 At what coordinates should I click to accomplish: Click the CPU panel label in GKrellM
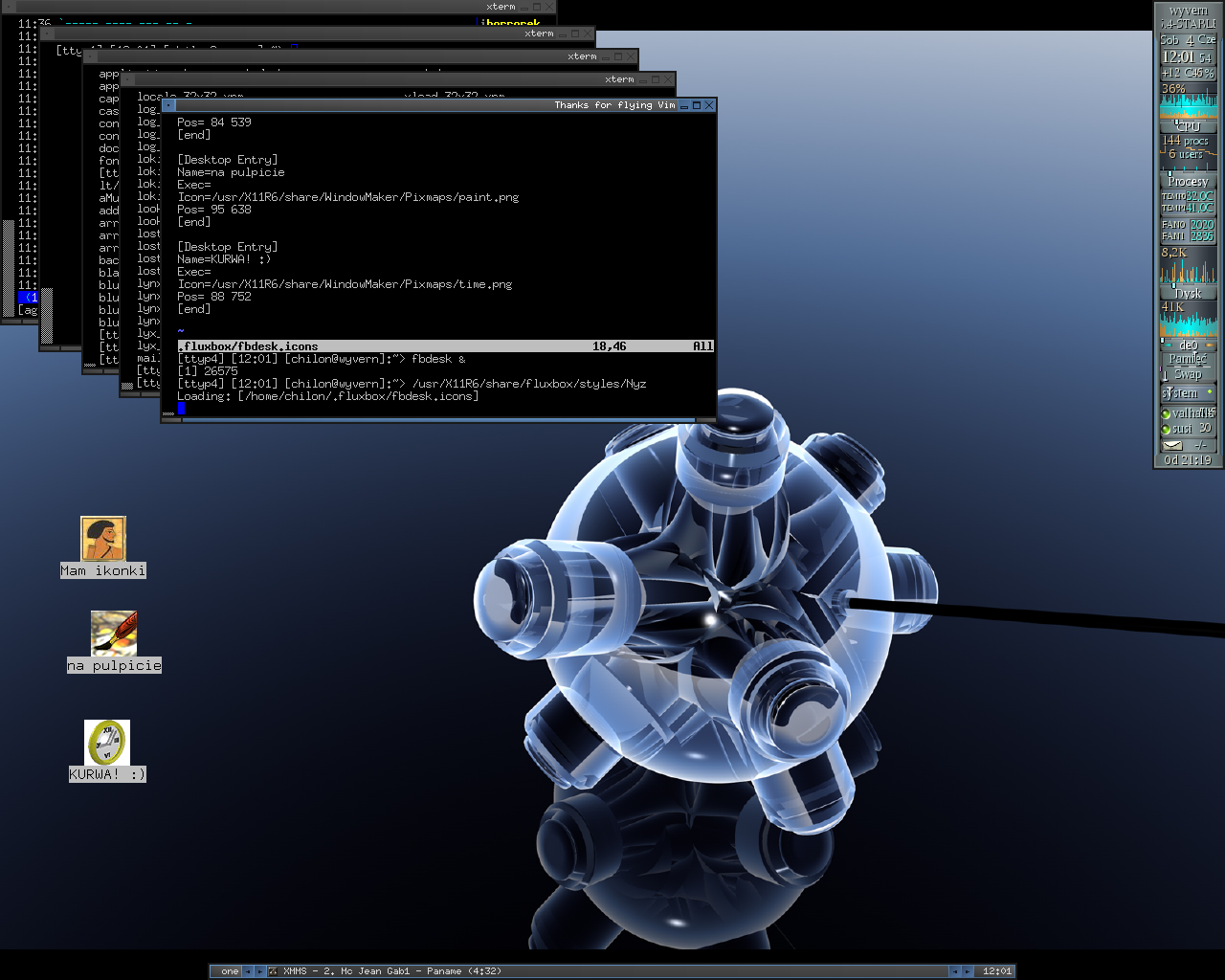click(1188, 125)
